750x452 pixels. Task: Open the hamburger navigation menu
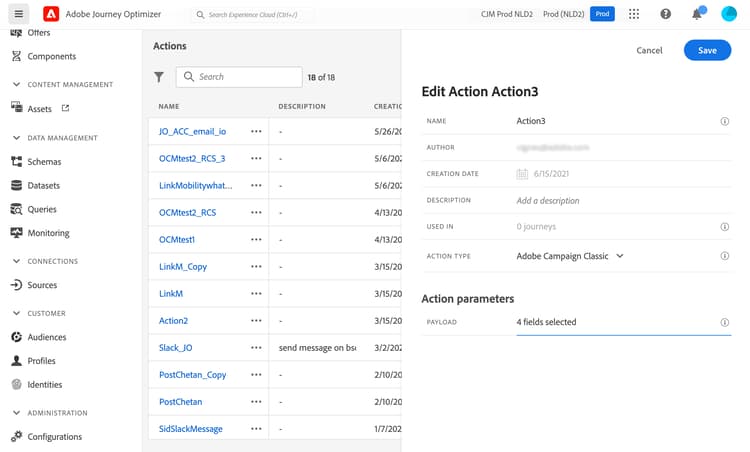pyautogui.click(x=19, y=14)
